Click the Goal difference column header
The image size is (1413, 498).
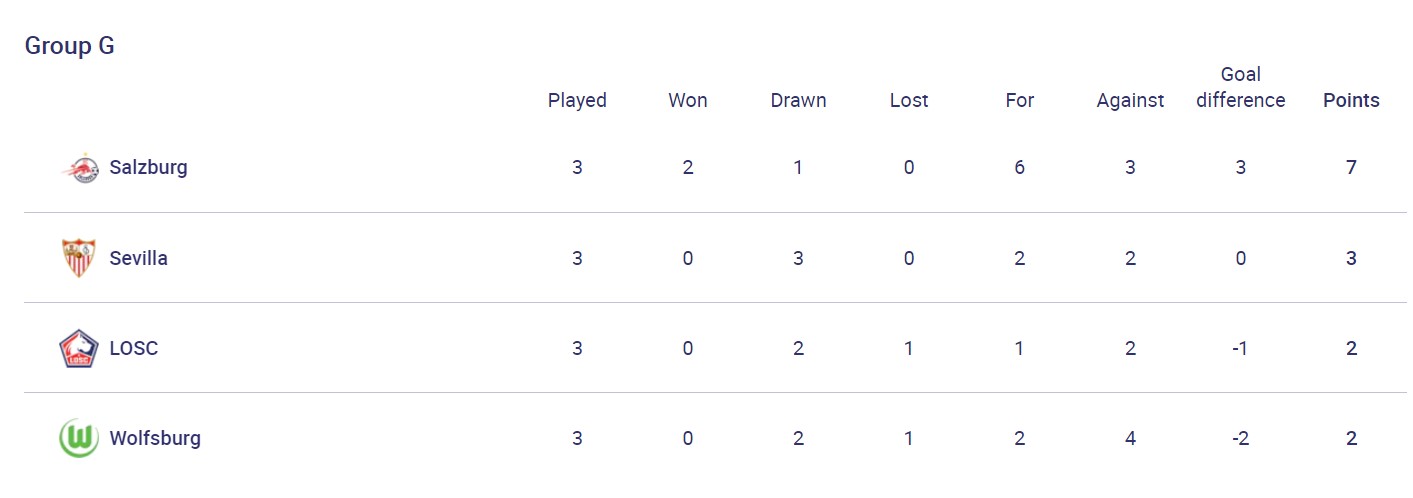tap(1240, 87)
